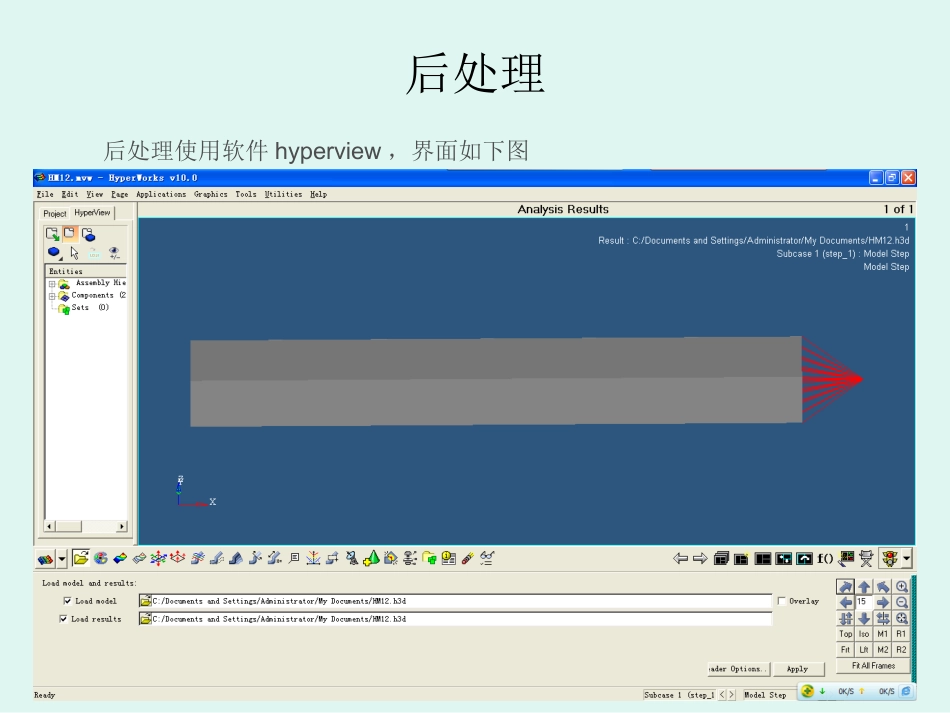950x713 pixels.
Task: Open the f() expression builder icon
Action: [x=825, y=559]
